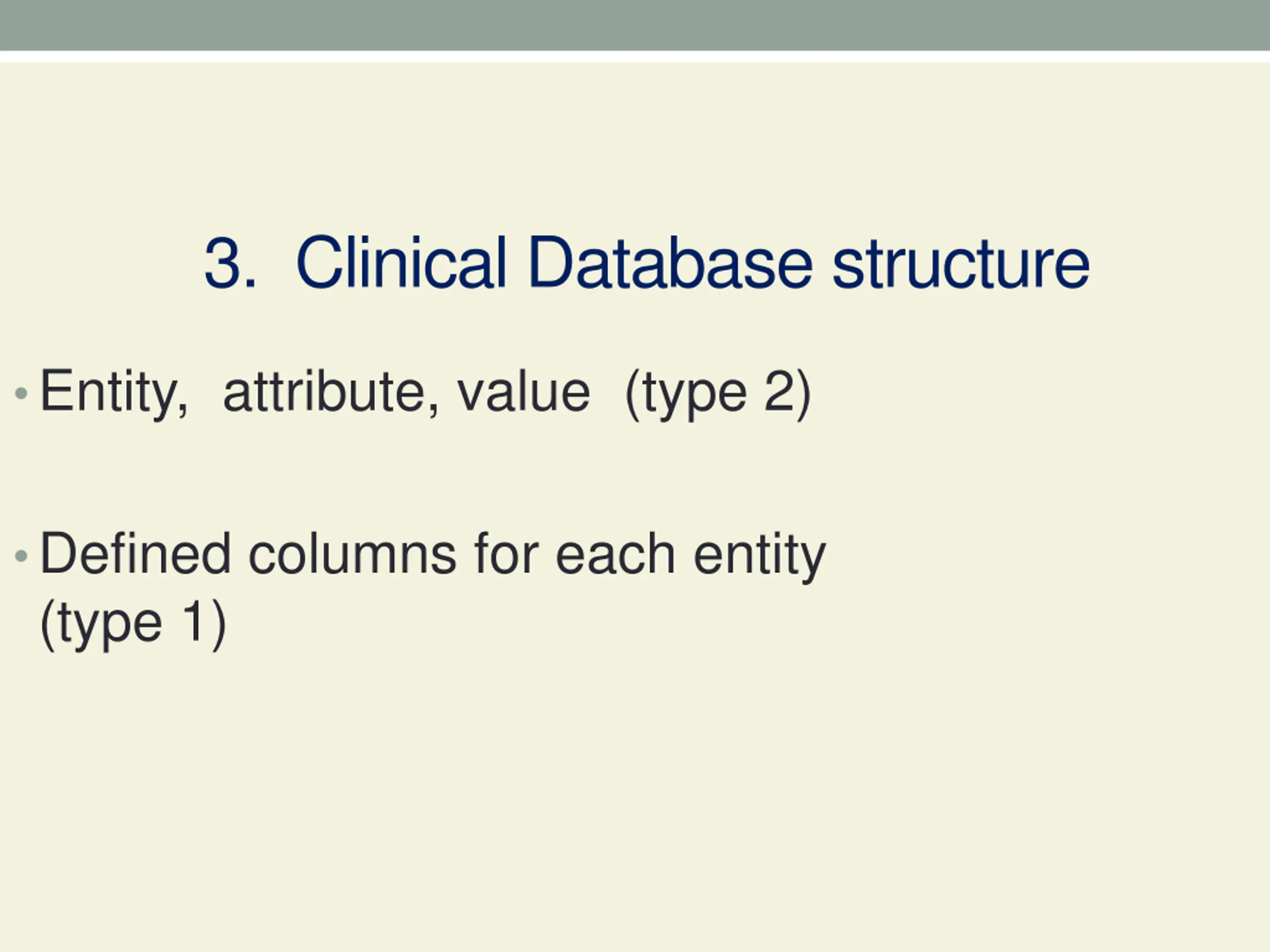Click the number "3." in the heading

click(230, 263)
